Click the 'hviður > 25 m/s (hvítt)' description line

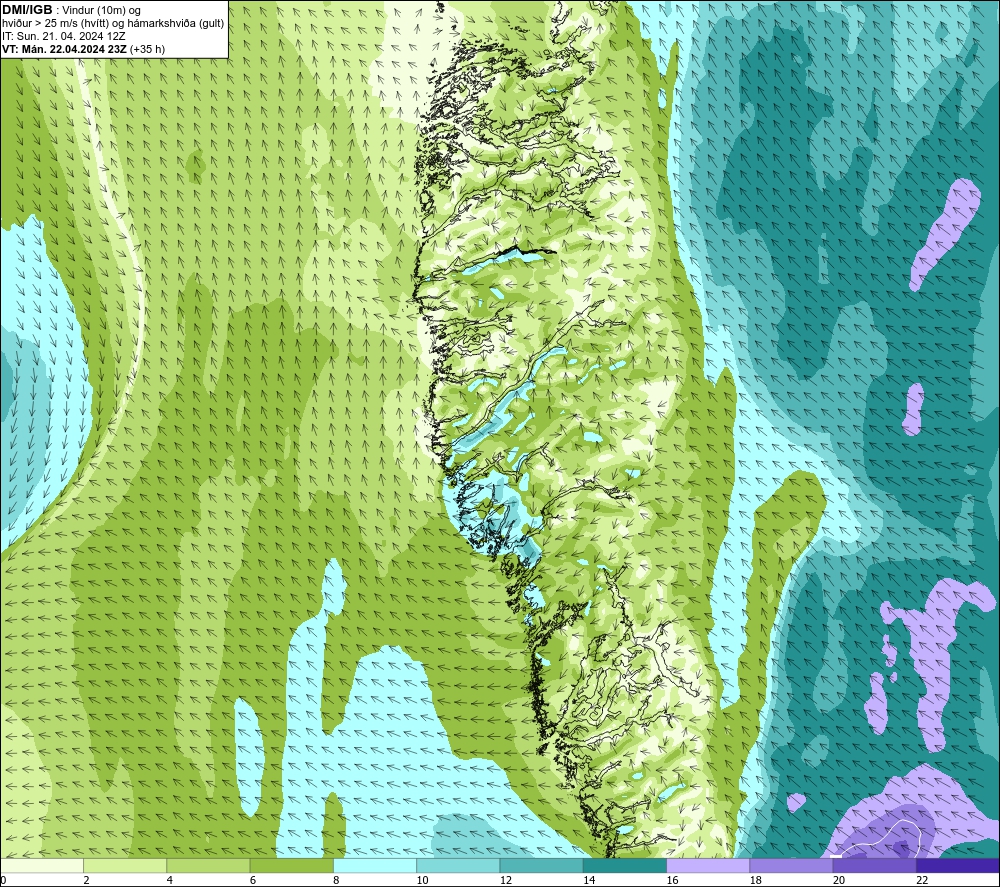[113, 23]
